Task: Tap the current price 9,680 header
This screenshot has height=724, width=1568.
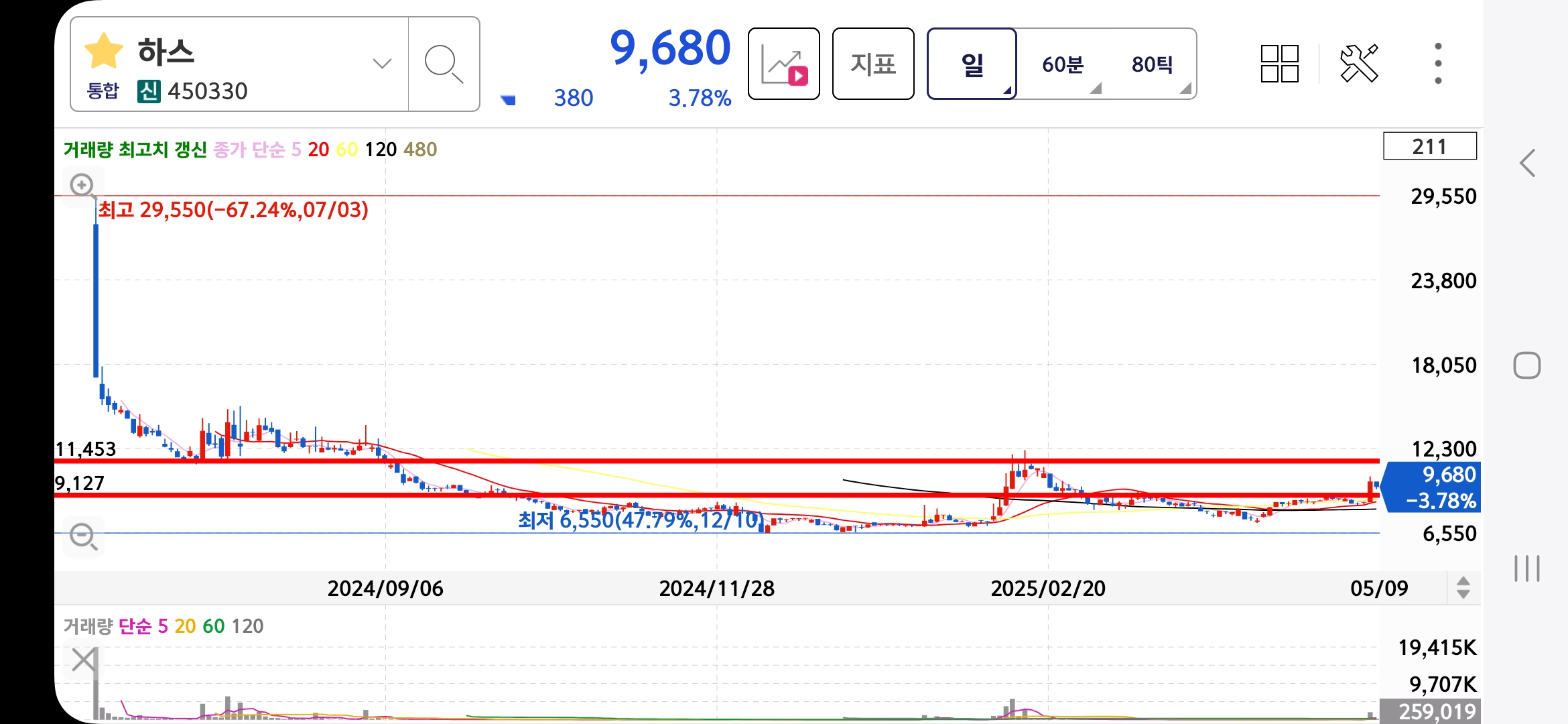Action: point(669,48)
